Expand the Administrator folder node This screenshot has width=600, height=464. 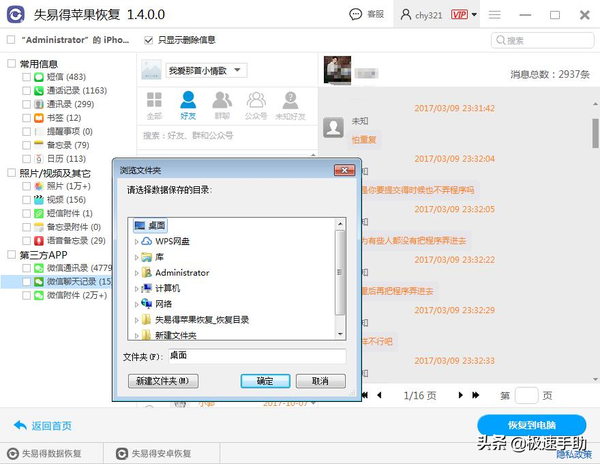click(136, 273)
